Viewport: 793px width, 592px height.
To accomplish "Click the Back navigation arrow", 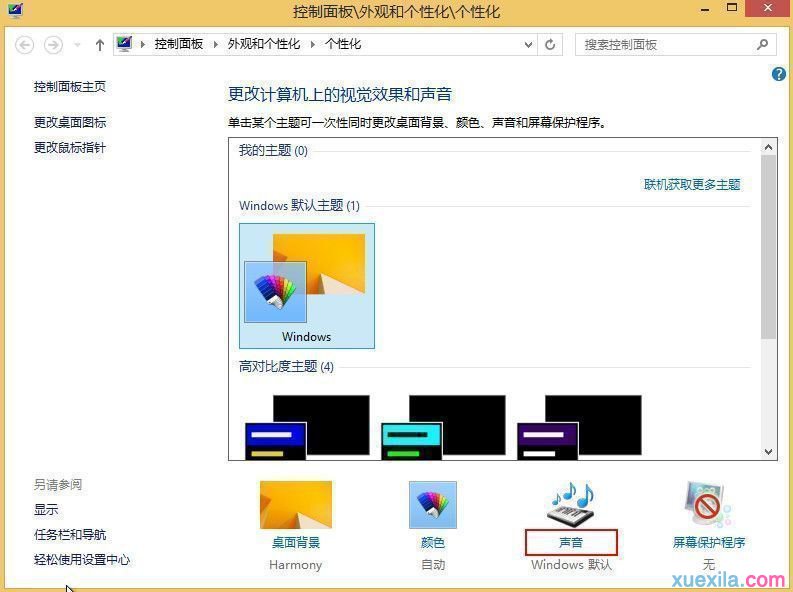I will coord(24,45).
